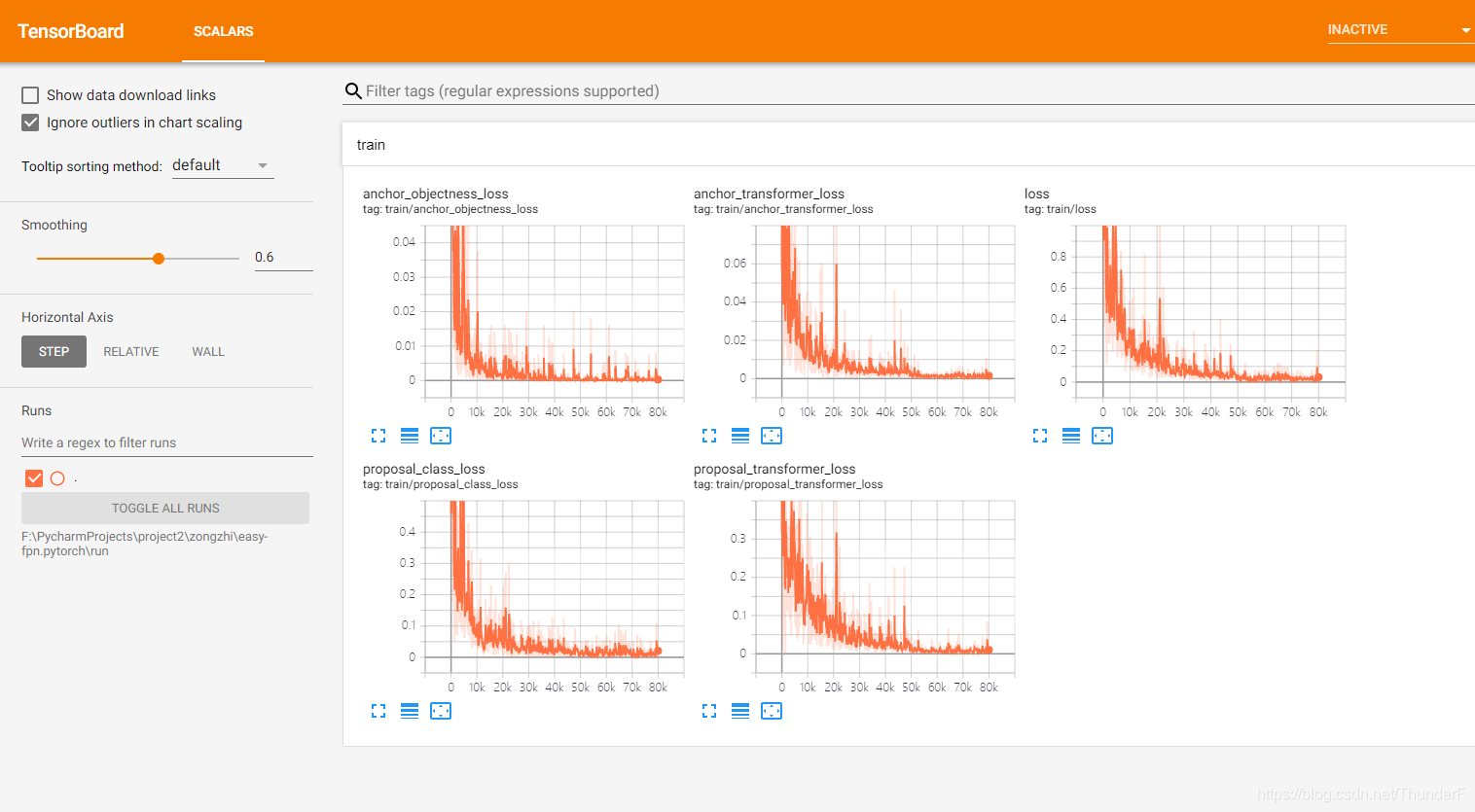This screenshot has width=1475, height=812.
Task: Select the run's orange radio circle
Action: 57,478
